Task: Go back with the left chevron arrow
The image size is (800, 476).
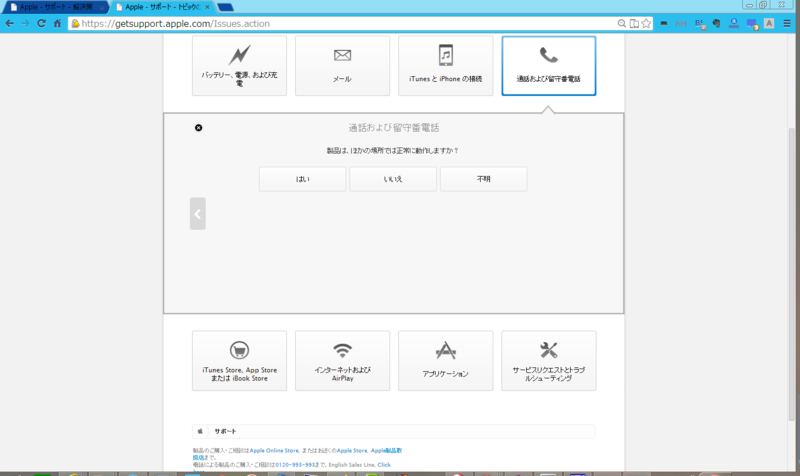Action: click(197, 213)
